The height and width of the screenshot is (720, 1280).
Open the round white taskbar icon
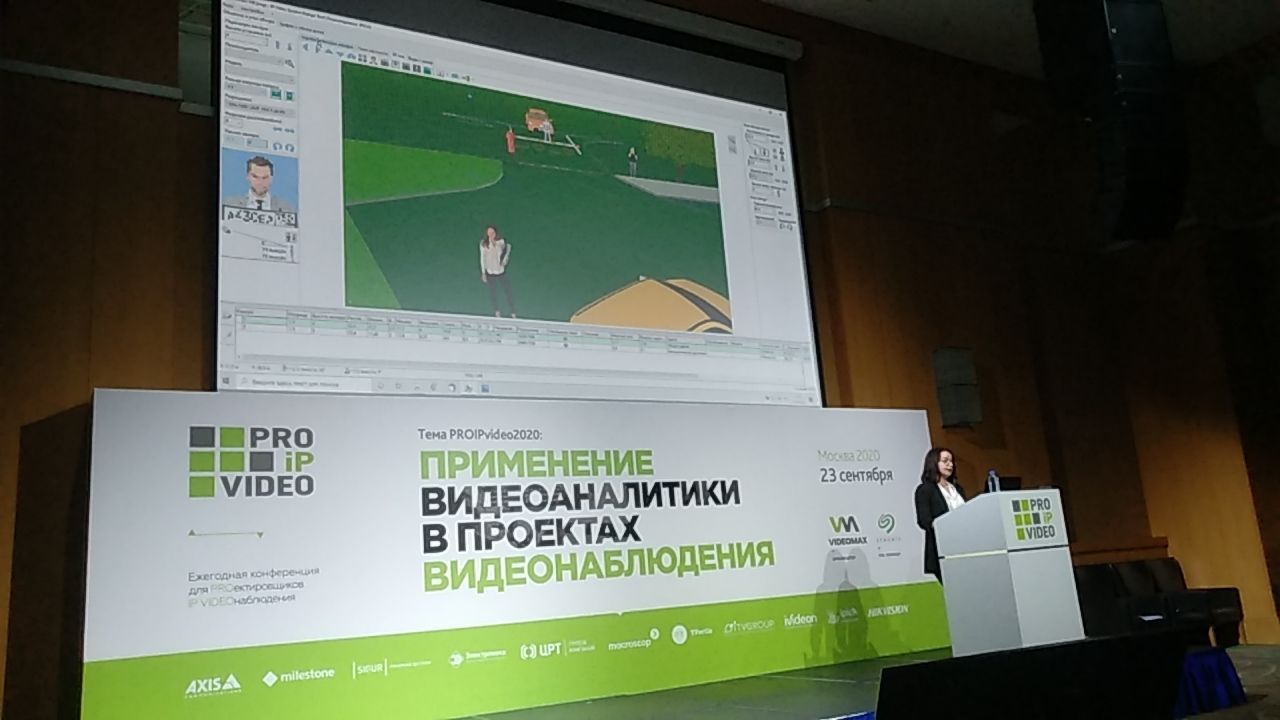click(x=451, y=387)
